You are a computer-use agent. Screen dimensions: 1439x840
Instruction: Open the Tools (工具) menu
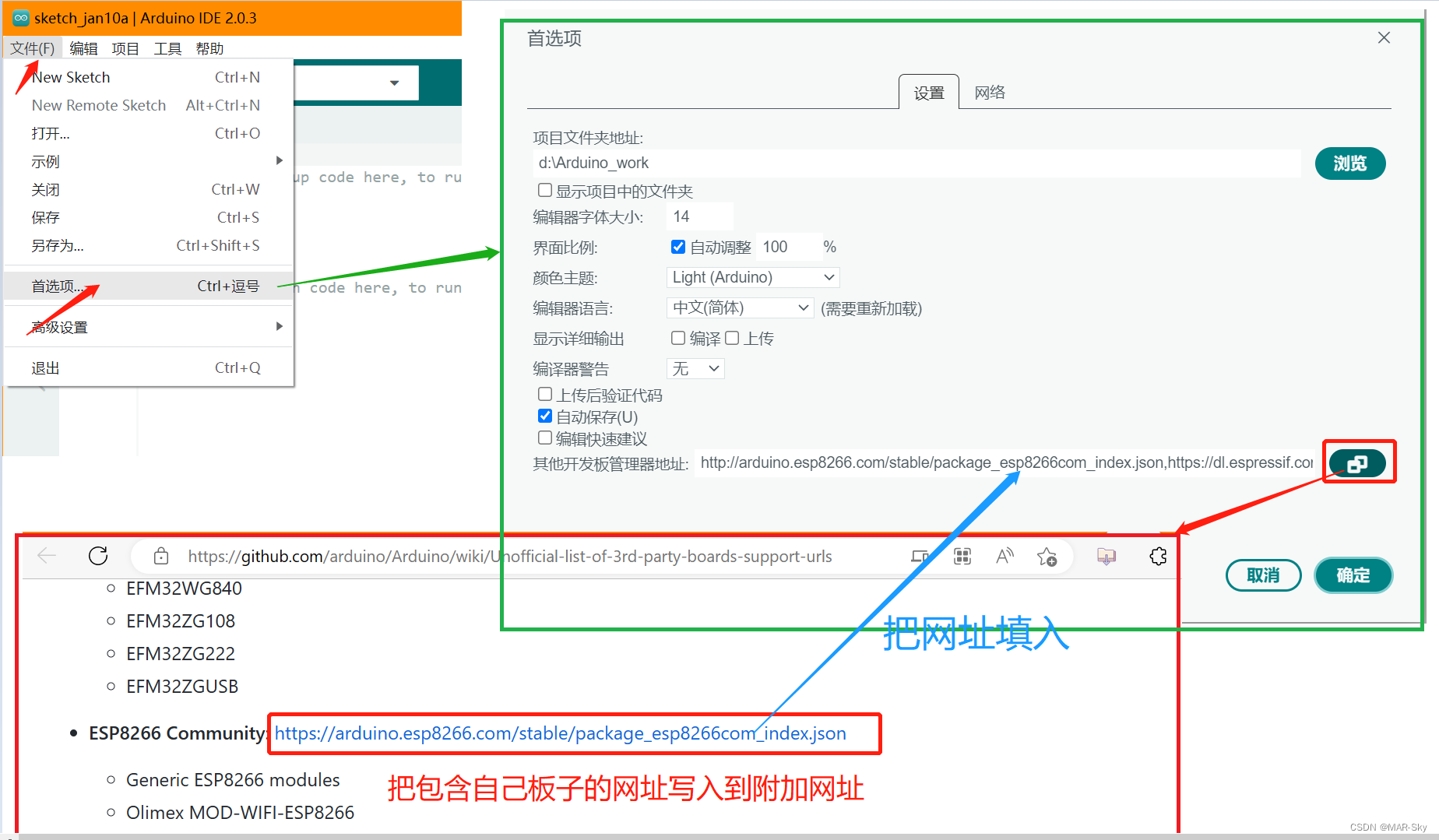(x=167, y=48)
